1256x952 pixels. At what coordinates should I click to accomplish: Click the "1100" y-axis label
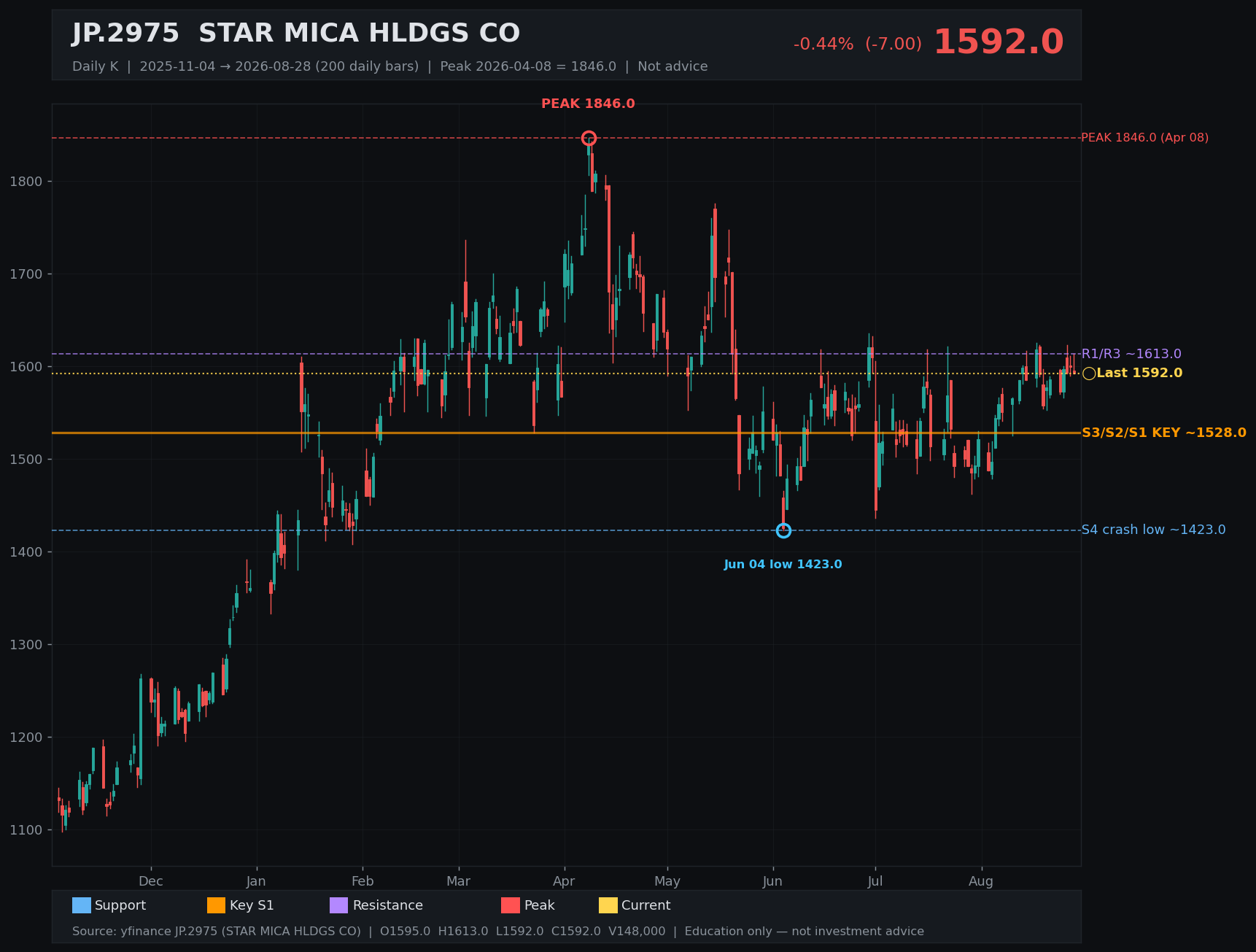(x=26, y=830)
